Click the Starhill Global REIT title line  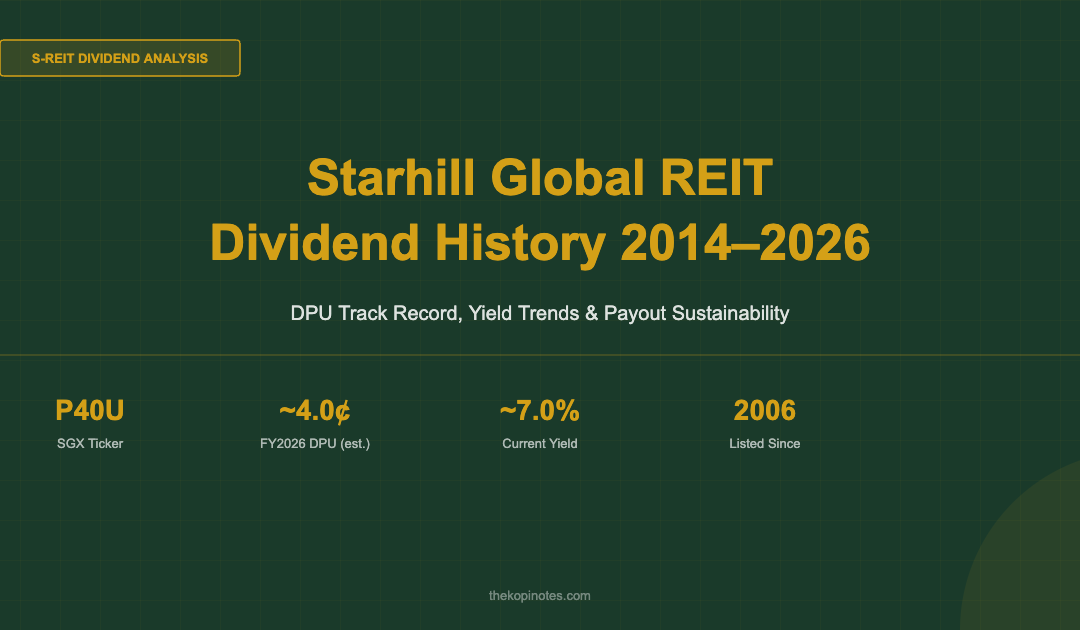click(540, 178)
